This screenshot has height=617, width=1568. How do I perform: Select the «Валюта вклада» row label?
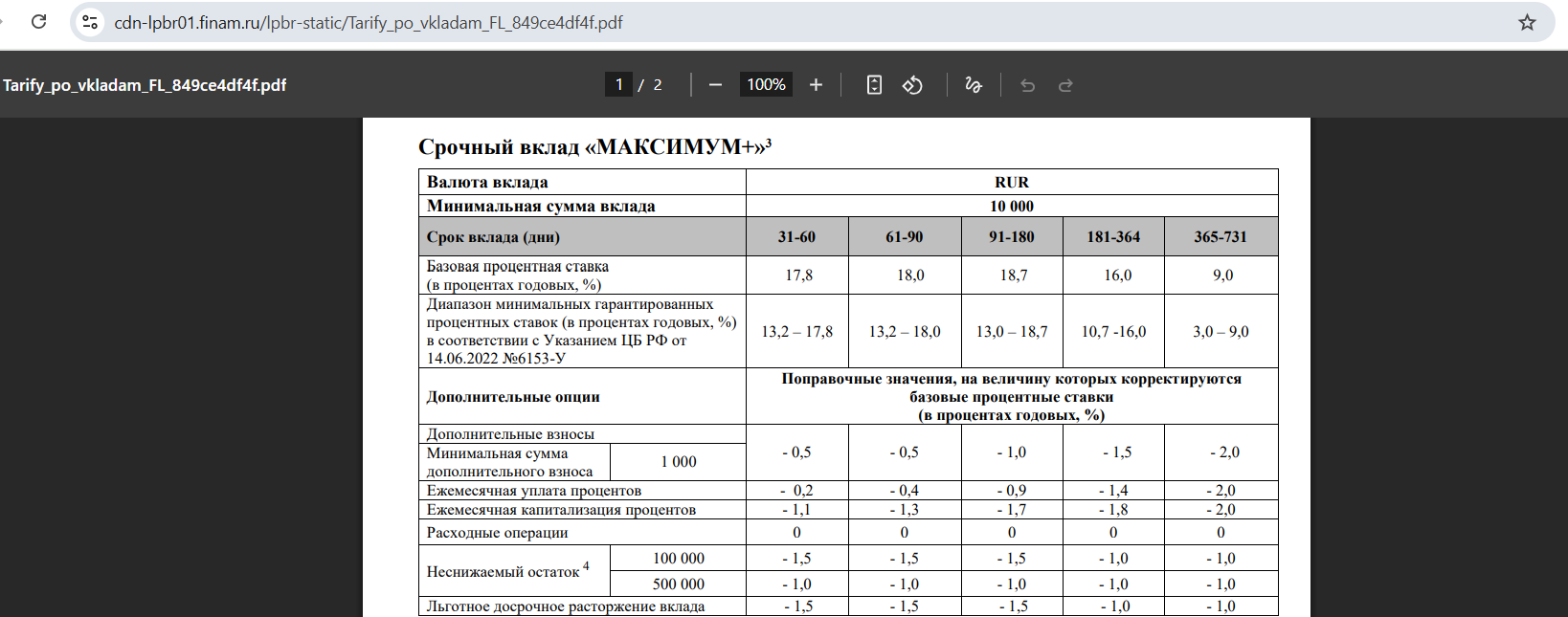coord(487,182)
